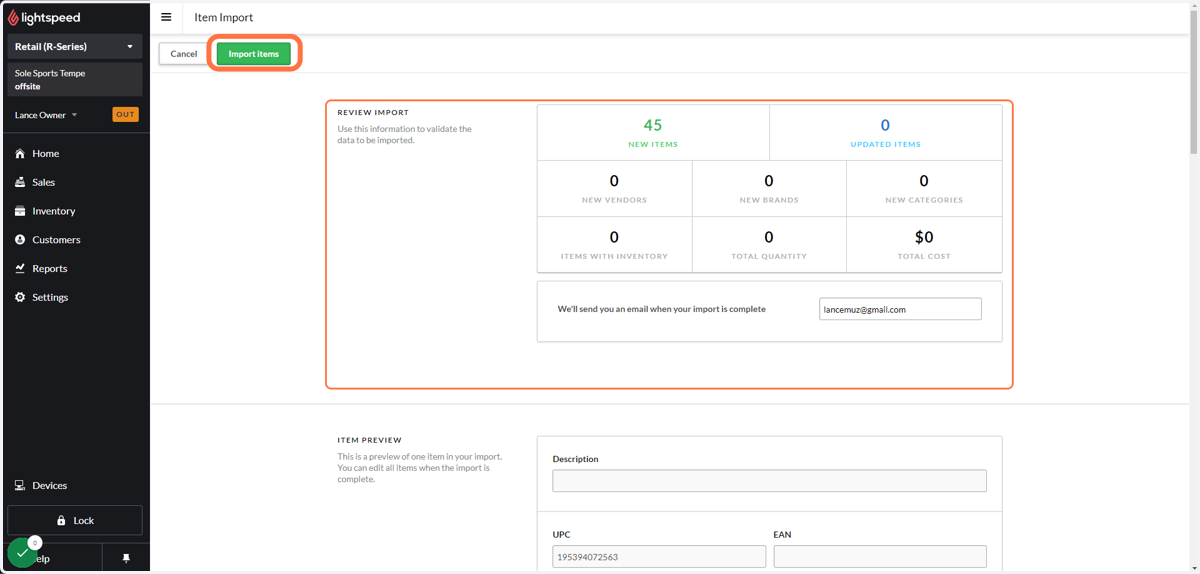
Task: Click the New Categories count cell
Action: tap(924, 189)
